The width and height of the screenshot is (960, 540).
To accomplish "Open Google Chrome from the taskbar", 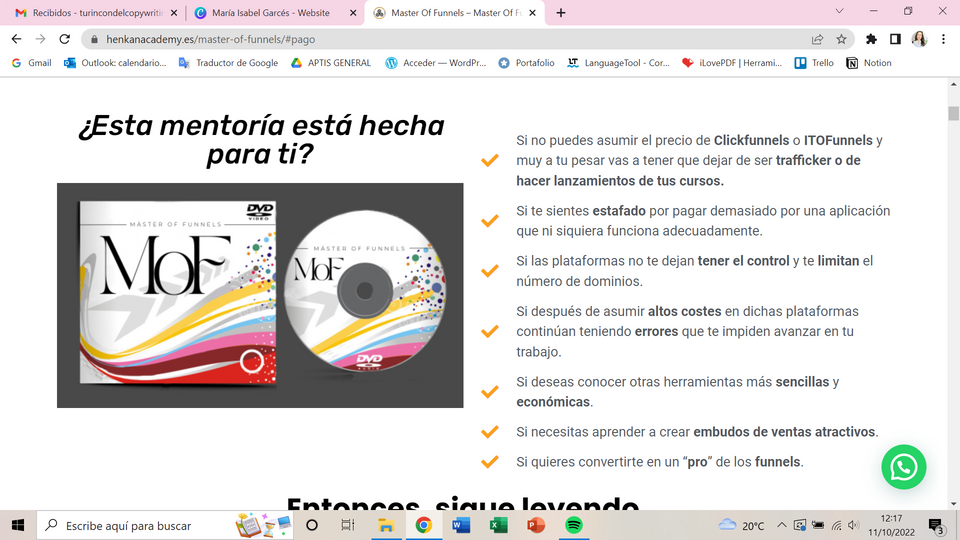I will 424,525.
